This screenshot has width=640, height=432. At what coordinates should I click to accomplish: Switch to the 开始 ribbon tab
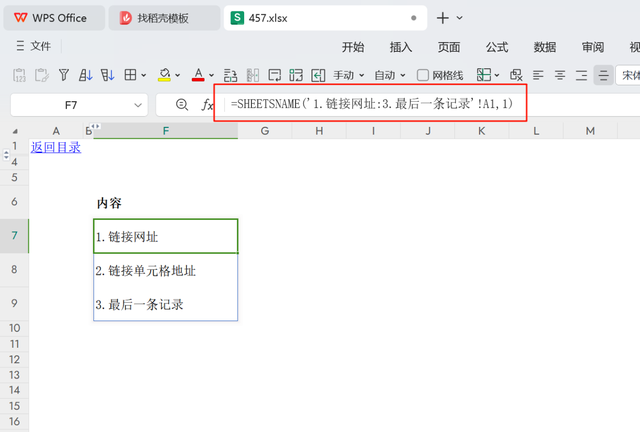(353, 47)
